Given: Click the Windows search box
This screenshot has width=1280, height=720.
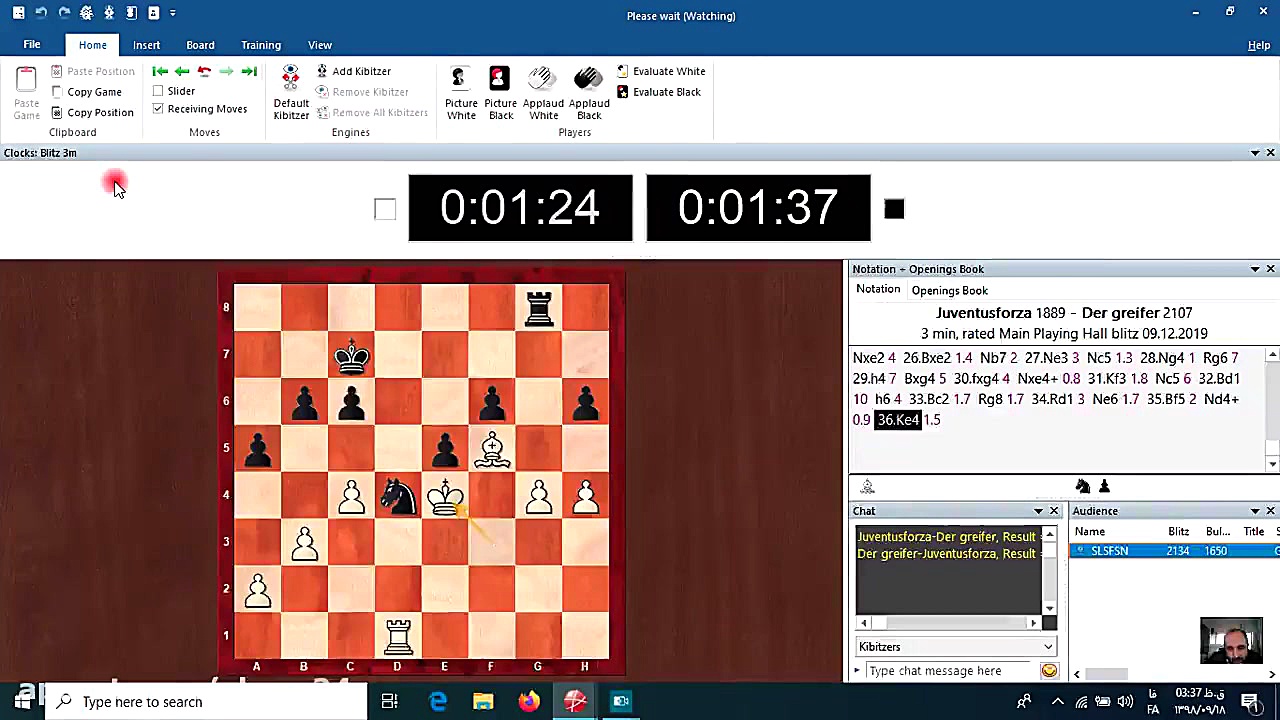Looking at the screenshot, I should coord(206,702).
